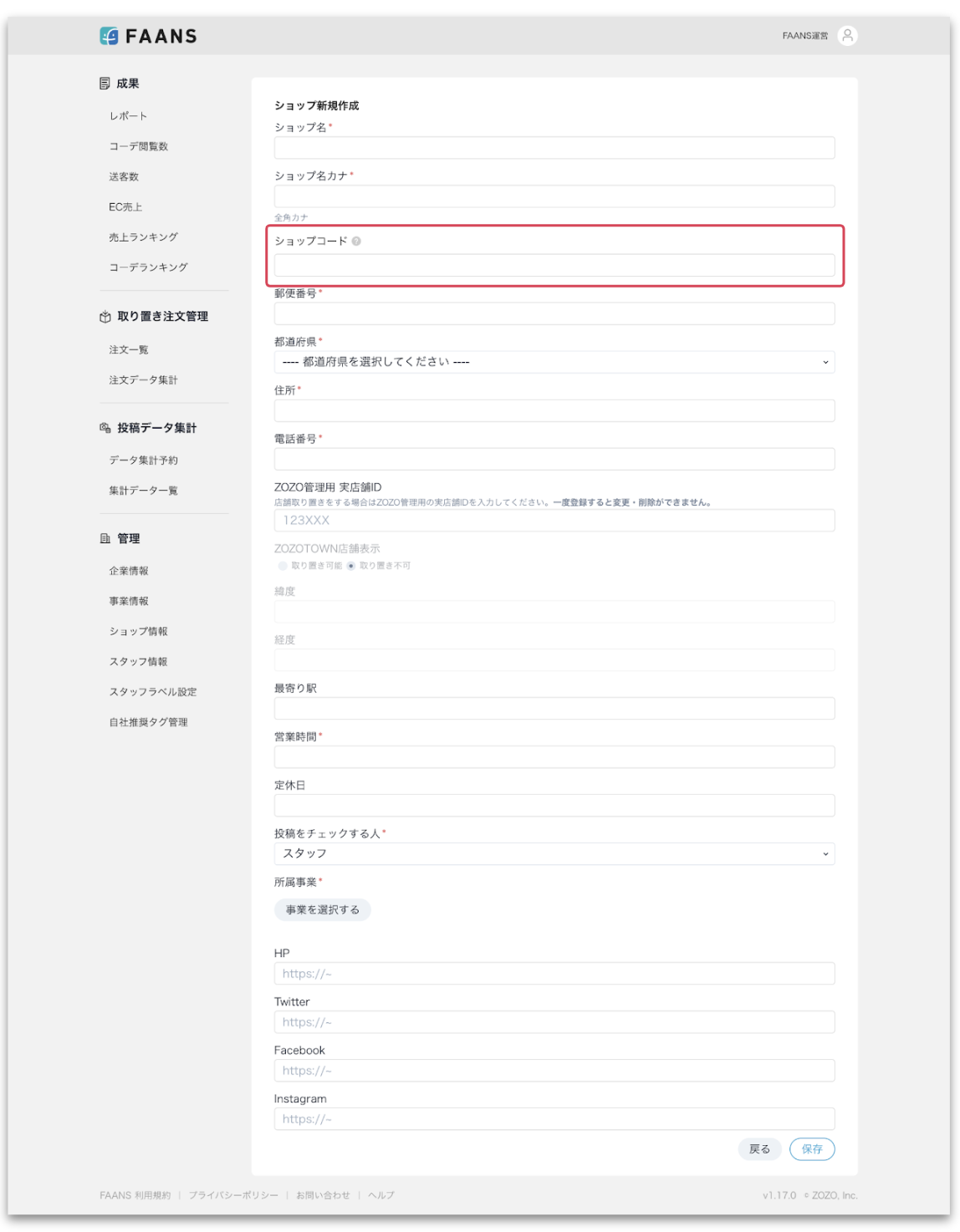Click the help icon beside ショップコード

pos(356,242)
